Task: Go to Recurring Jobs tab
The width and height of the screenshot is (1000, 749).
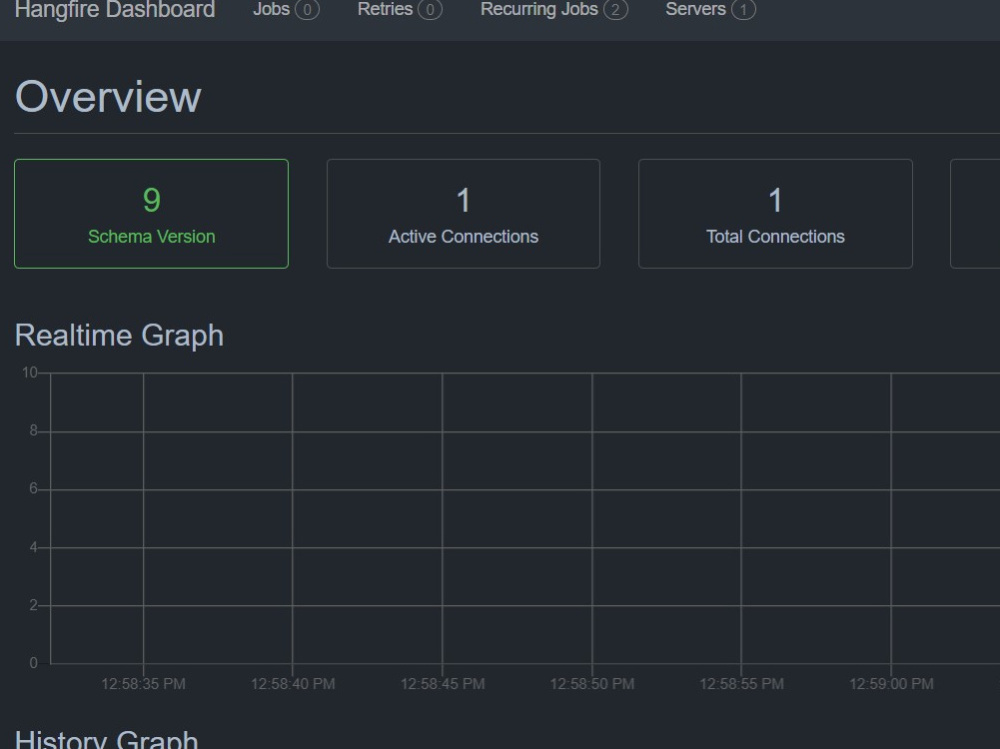Action: click(554, 10)
